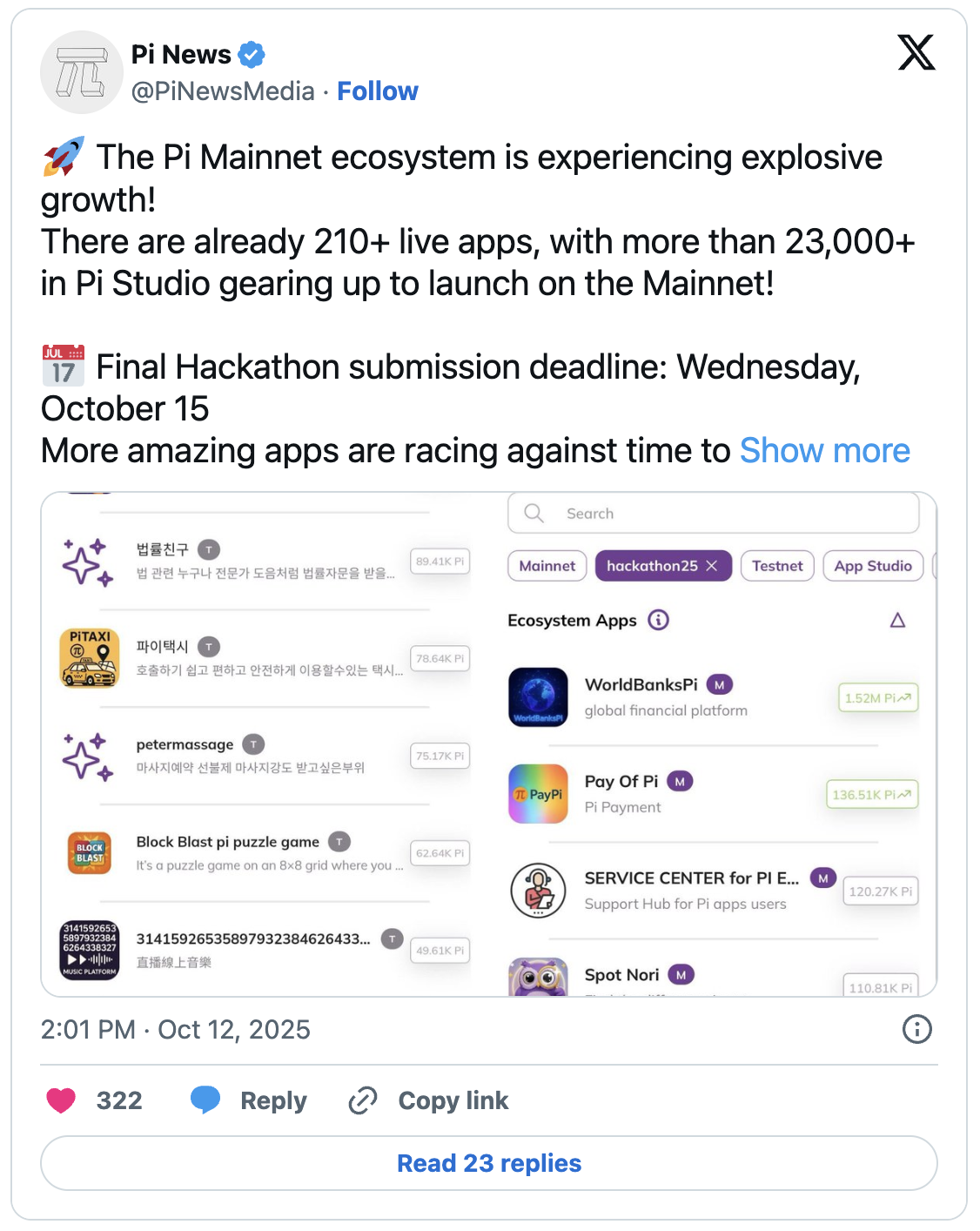
Task: Open the tweet info circle icon
Action: (x=916, y=1029)
